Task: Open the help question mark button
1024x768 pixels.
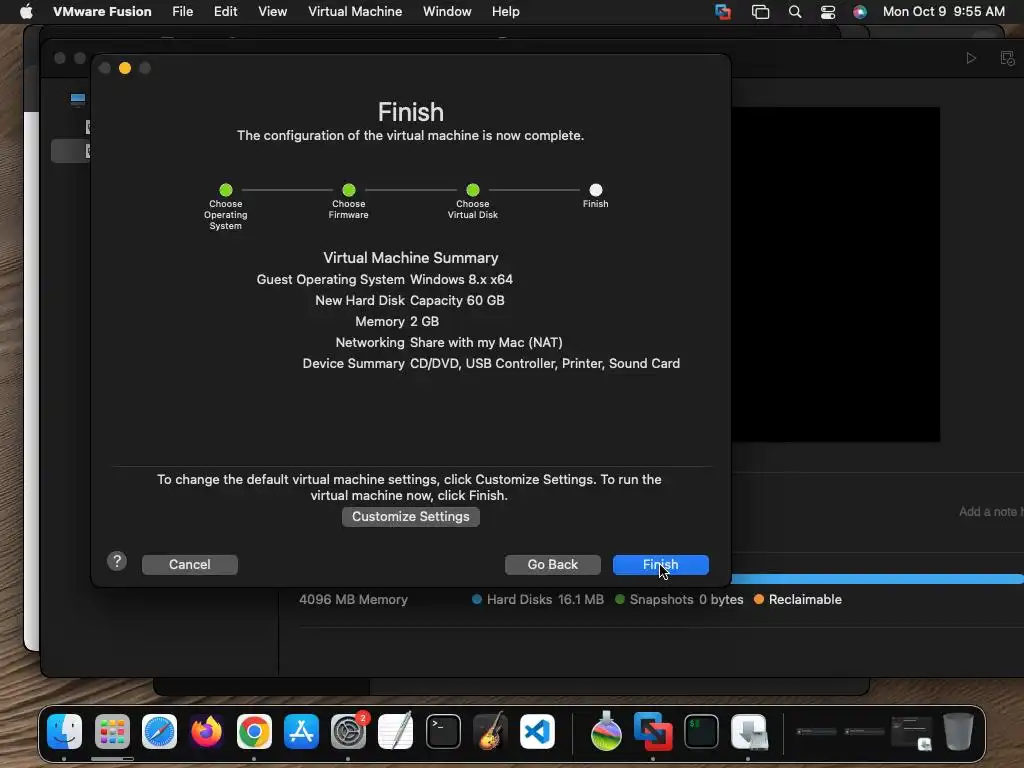Action: click(x=117, y=561)
